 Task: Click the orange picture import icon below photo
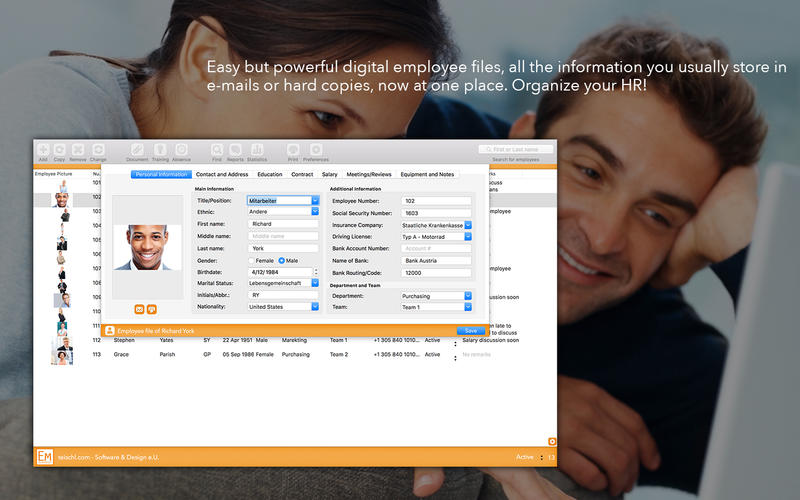[x=139, y=309]
